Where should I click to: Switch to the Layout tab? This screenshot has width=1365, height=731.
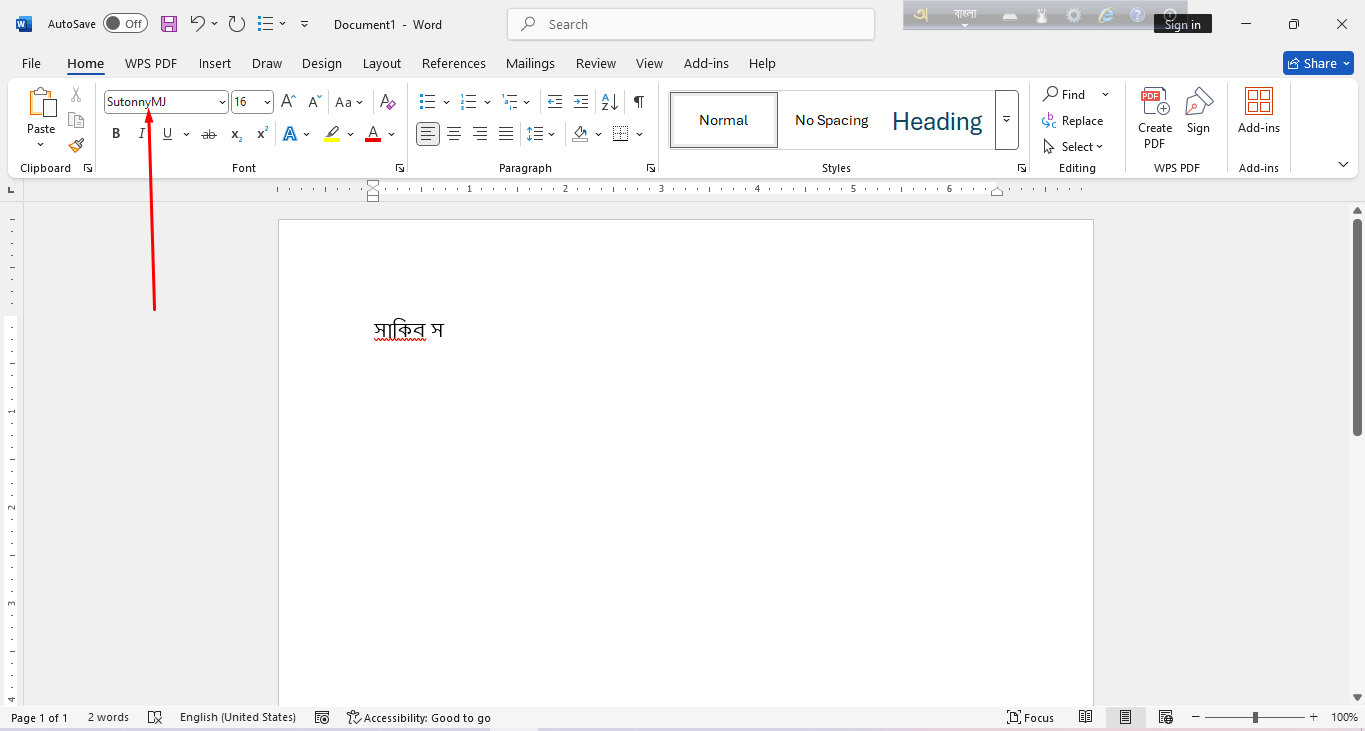click(x=381, y=63)
